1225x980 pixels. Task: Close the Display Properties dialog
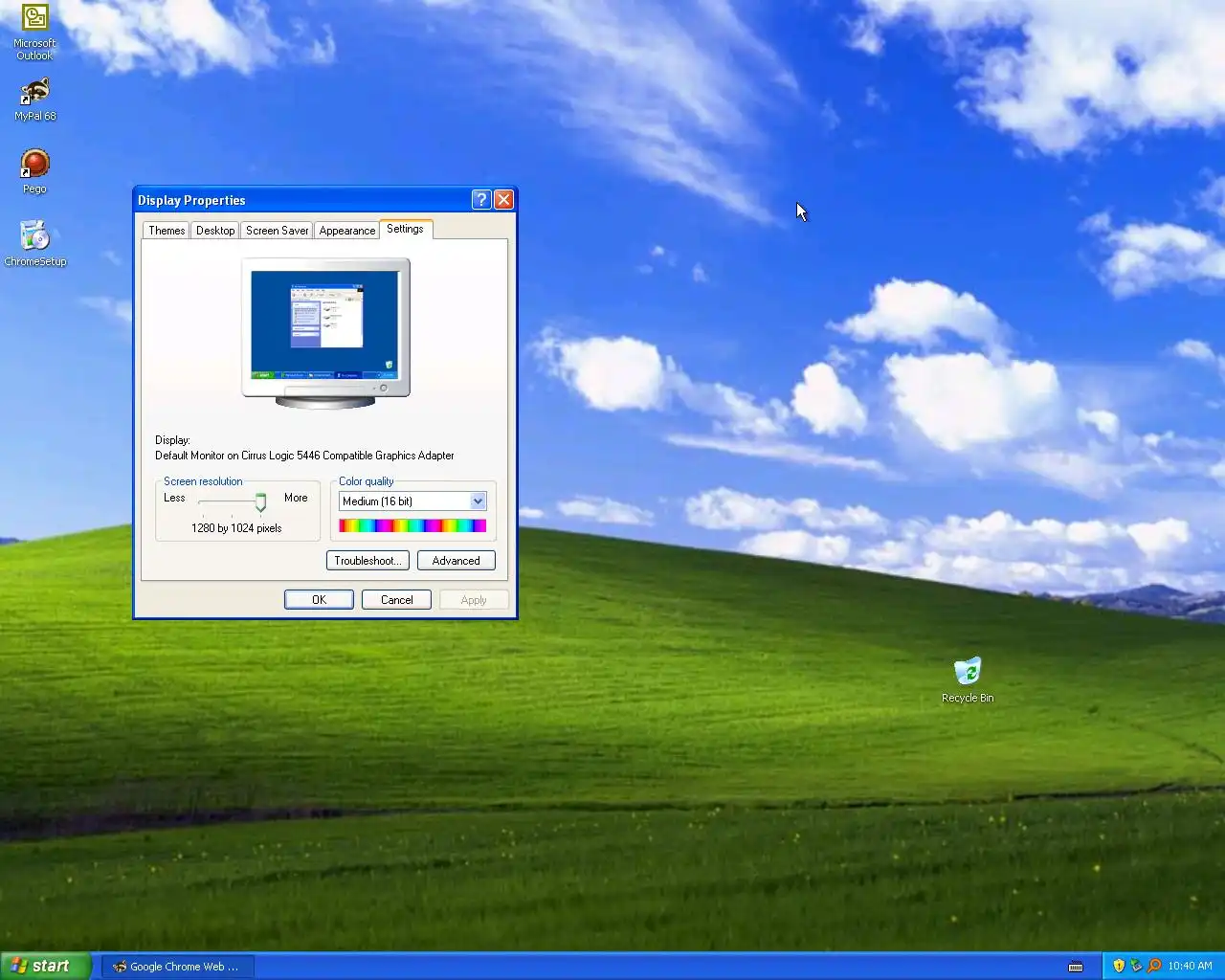(503, 199)
